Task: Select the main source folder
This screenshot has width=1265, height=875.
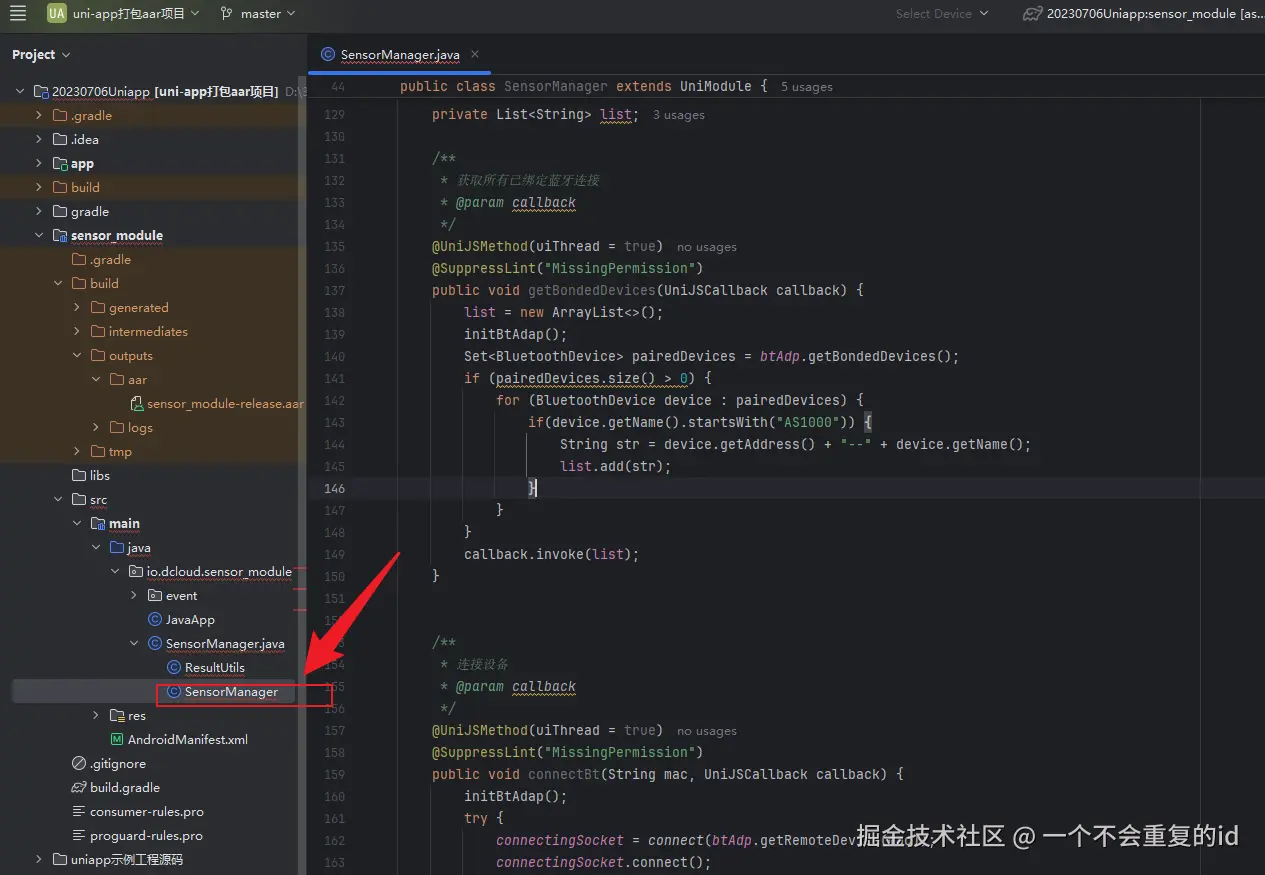Action: click(x=124, y=523)
